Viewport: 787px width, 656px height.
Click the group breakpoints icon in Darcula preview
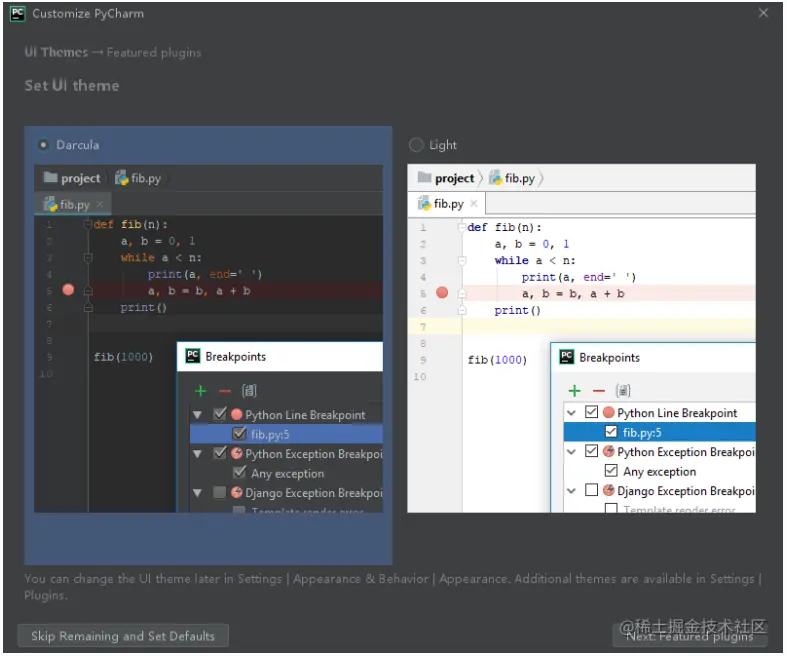pos(249,390)
